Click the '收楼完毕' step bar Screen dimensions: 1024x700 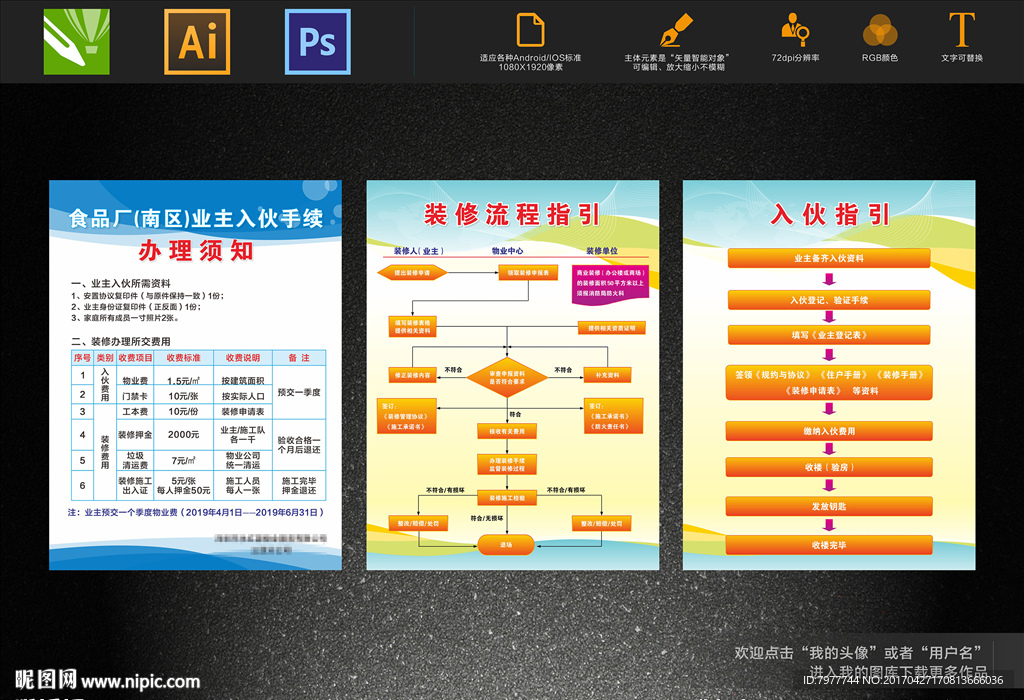(829, 545)
